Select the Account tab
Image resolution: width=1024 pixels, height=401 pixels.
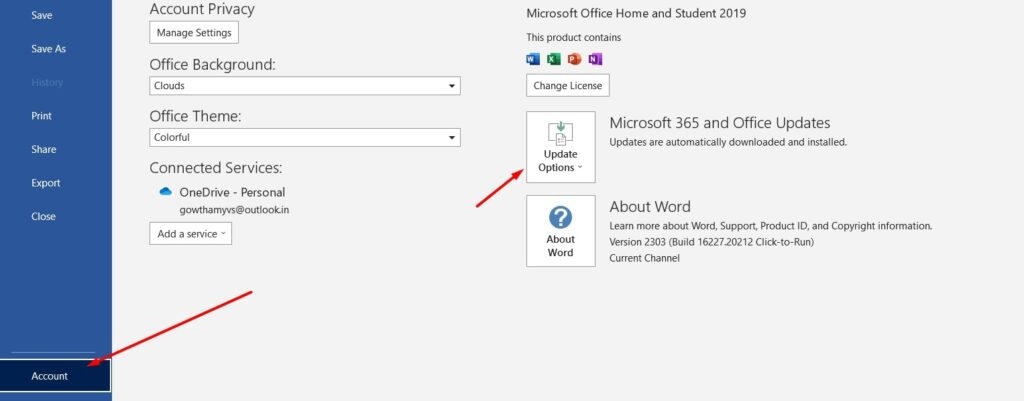tap(56, 376)
